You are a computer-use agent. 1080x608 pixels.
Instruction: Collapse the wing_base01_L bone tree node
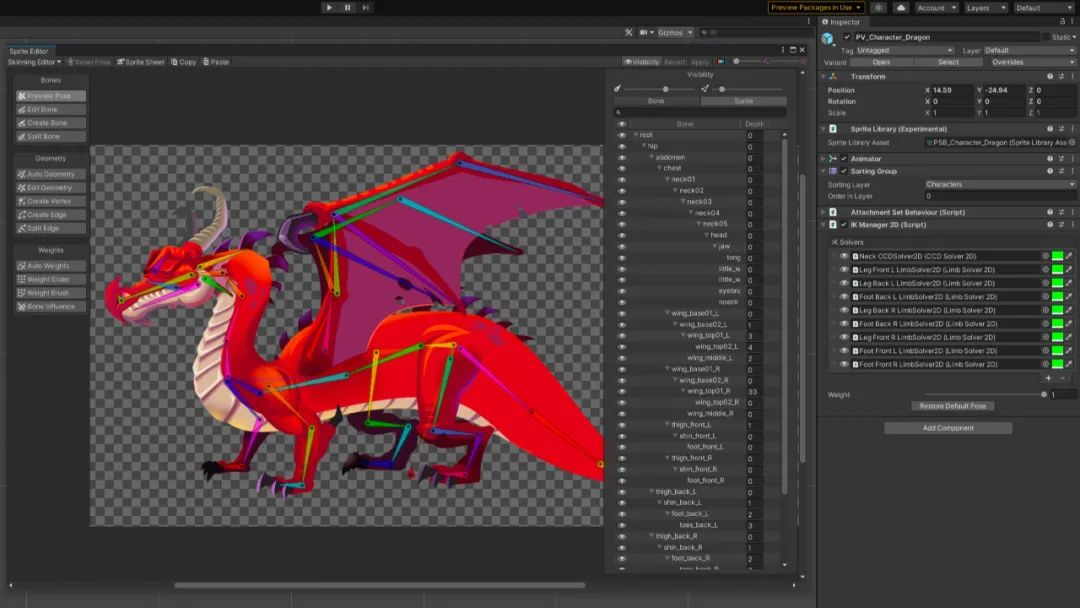[667, 313]
